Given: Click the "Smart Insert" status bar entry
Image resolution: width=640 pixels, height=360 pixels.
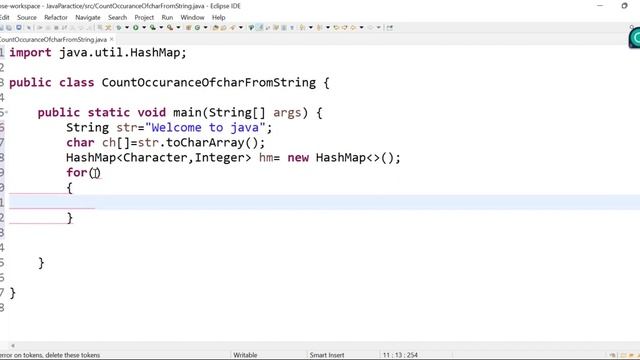Looking at the screenshot, I should [327, 355].
